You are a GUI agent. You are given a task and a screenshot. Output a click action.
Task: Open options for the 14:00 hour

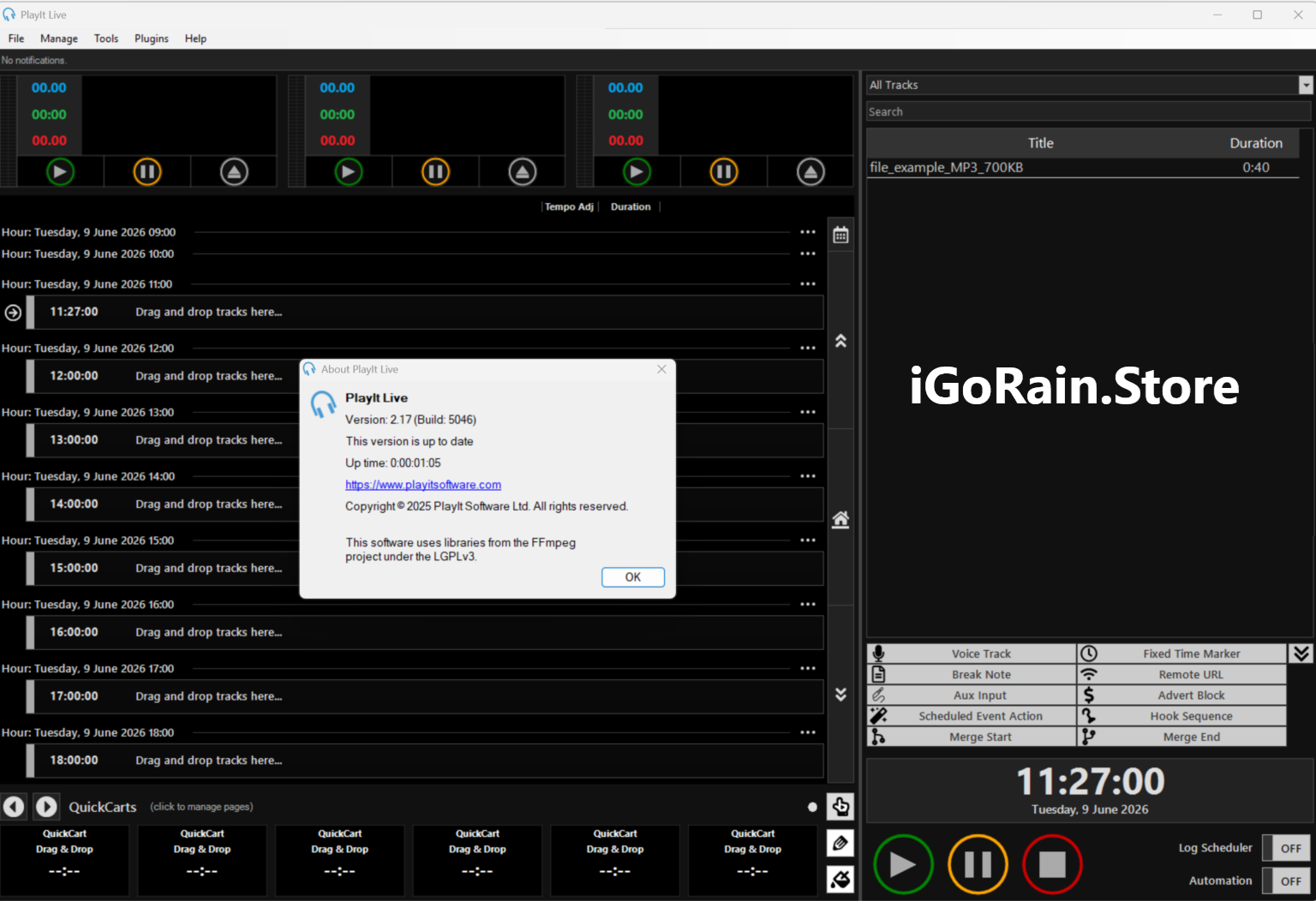808,476
